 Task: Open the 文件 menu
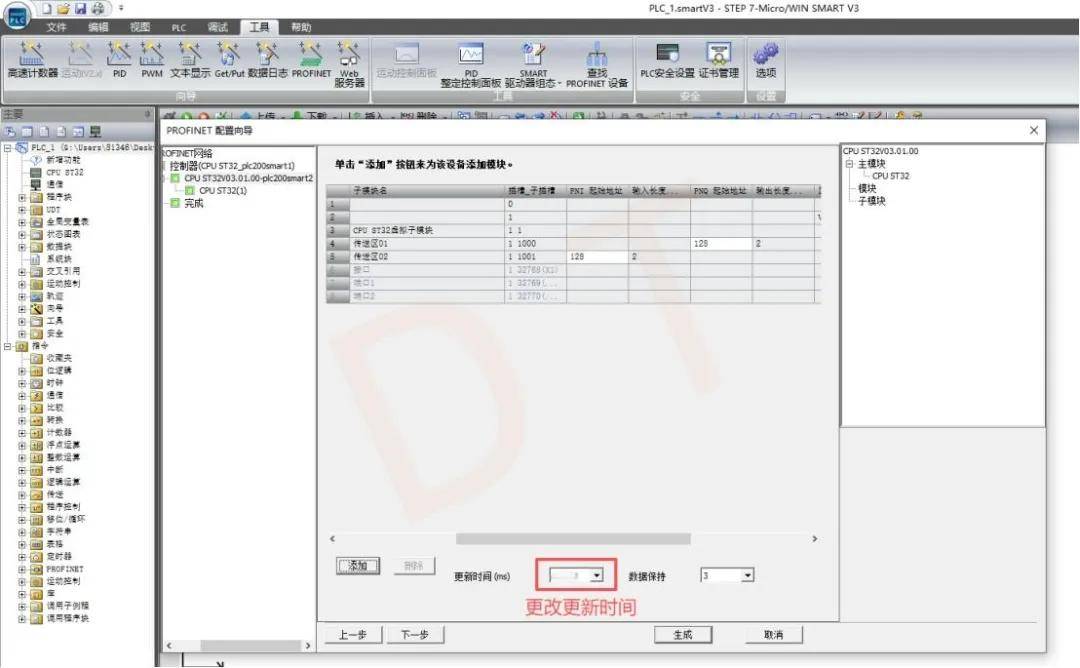pyautogui.click(x=56, y=27)
